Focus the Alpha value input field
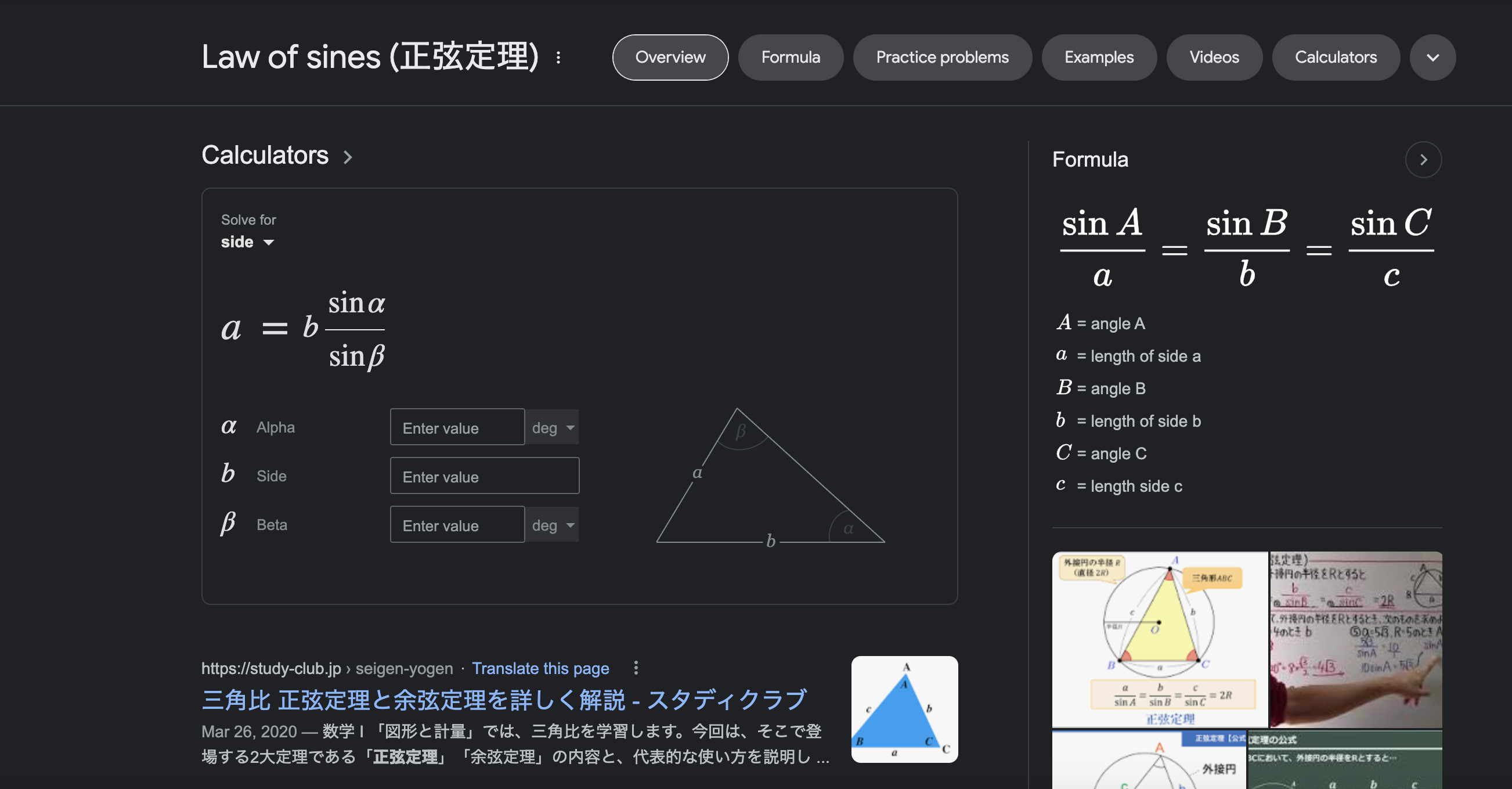This screenshot has height=789, width=1512. point(457,427)
